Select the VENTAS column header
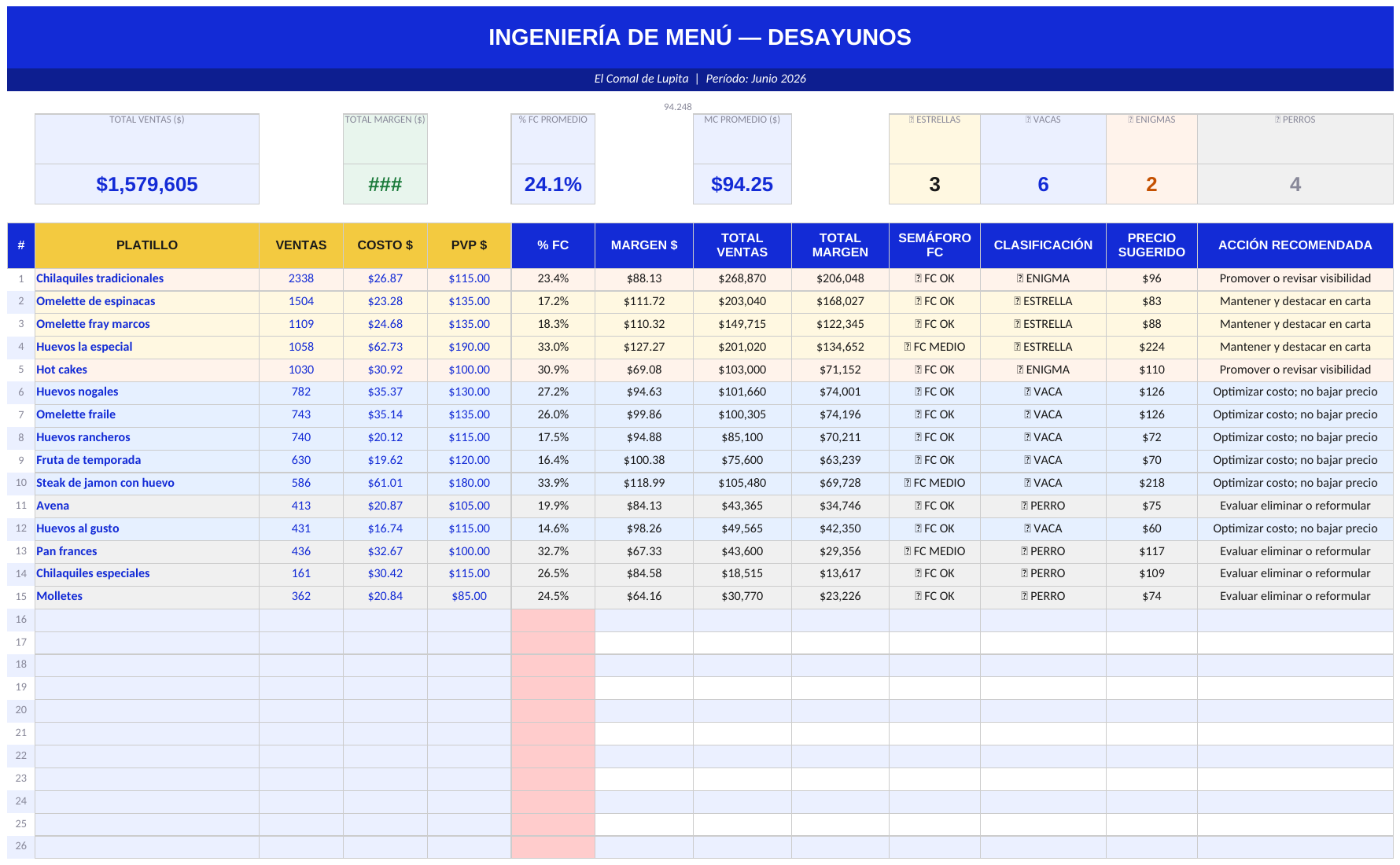This screenshot has height=865, width=1400. pos(301,245)
